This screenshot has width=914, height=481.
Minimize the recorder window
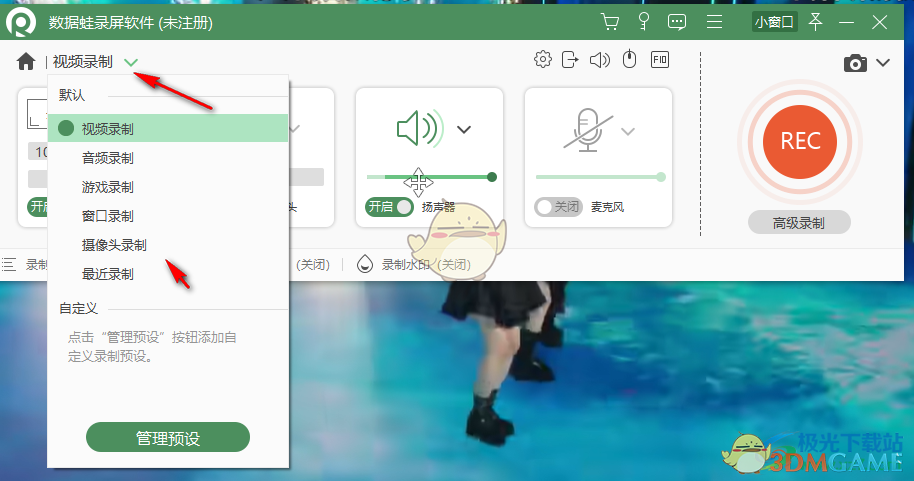click(846, 23)
